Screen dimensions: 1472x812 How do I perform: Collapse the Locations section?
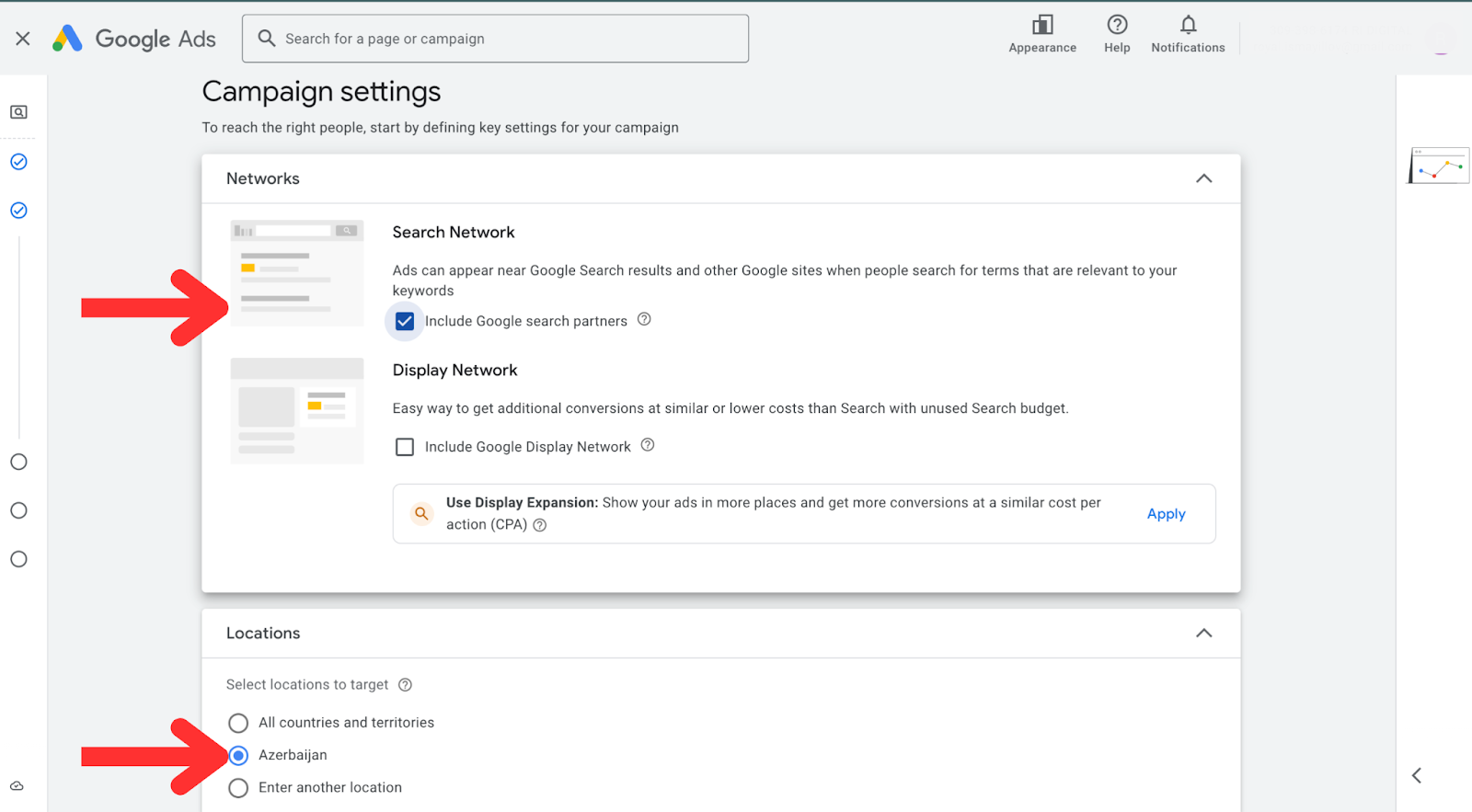[1203, 633]
